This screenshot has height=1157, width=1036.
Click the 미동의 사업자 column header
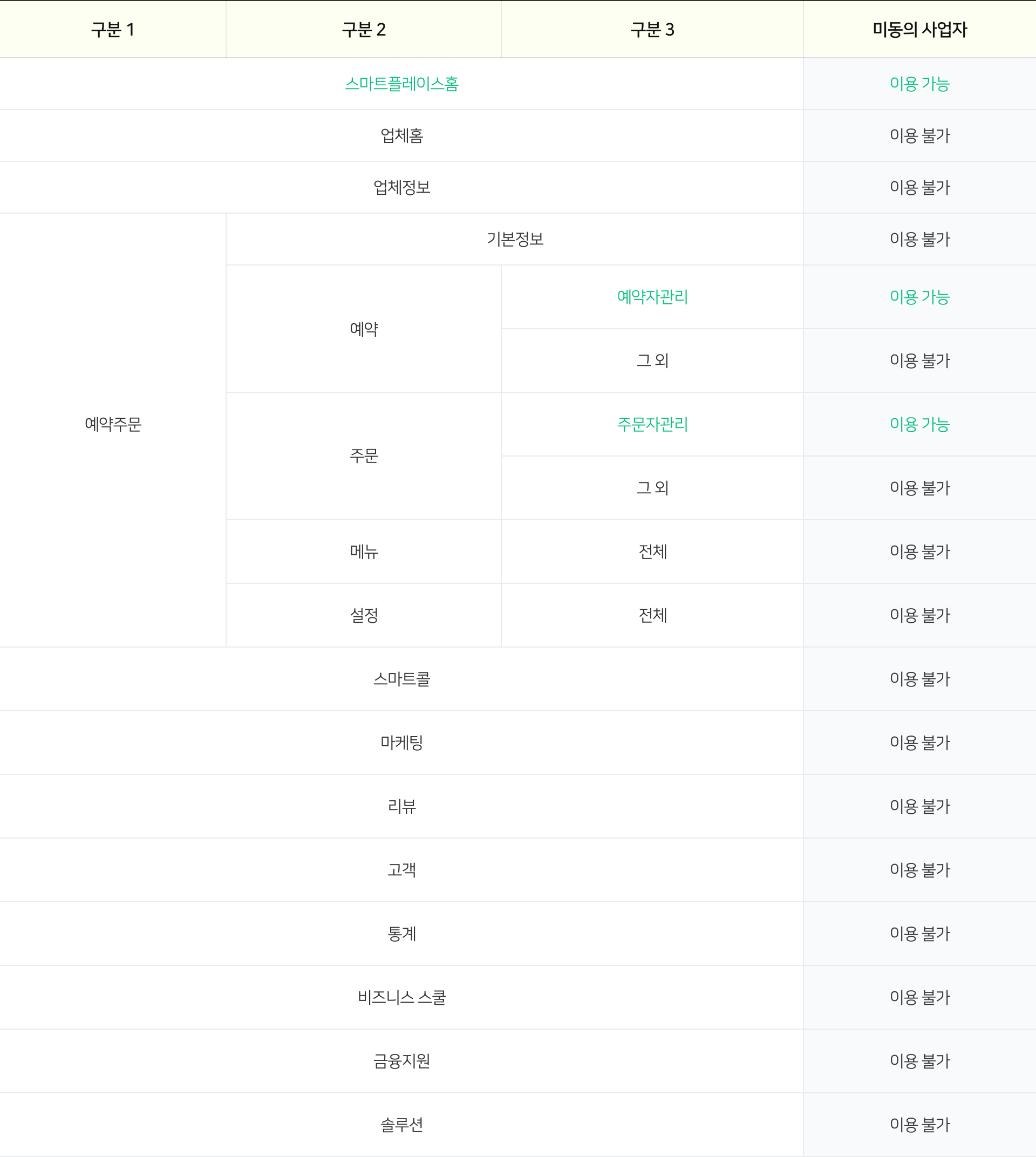[920, 30]
